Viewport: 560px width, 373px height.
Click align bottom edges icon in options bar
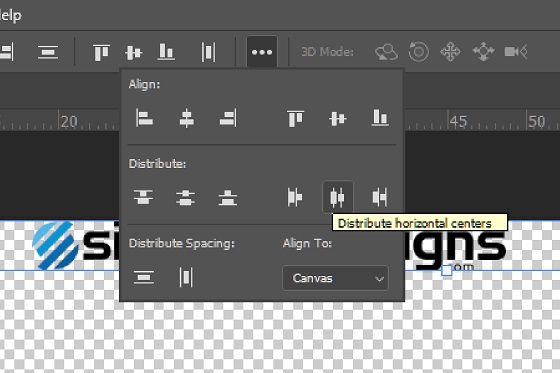(x=166, y=52)
